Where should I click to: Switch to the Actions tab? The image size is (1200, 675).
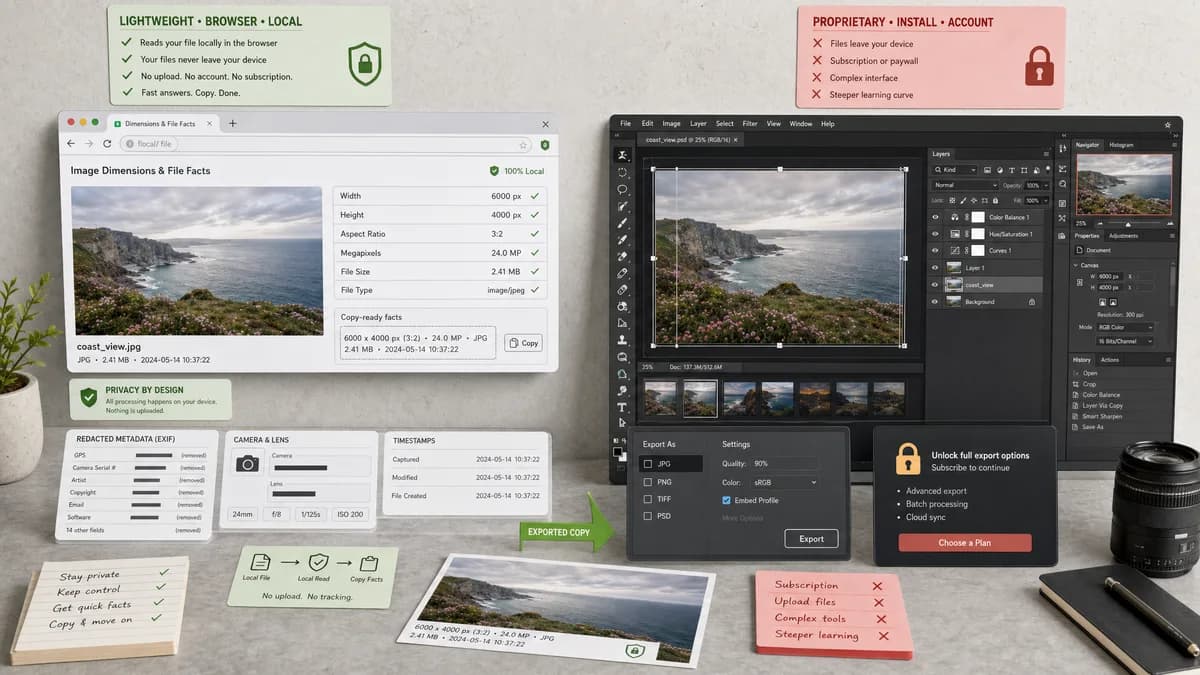click(x=1110, y=360)
